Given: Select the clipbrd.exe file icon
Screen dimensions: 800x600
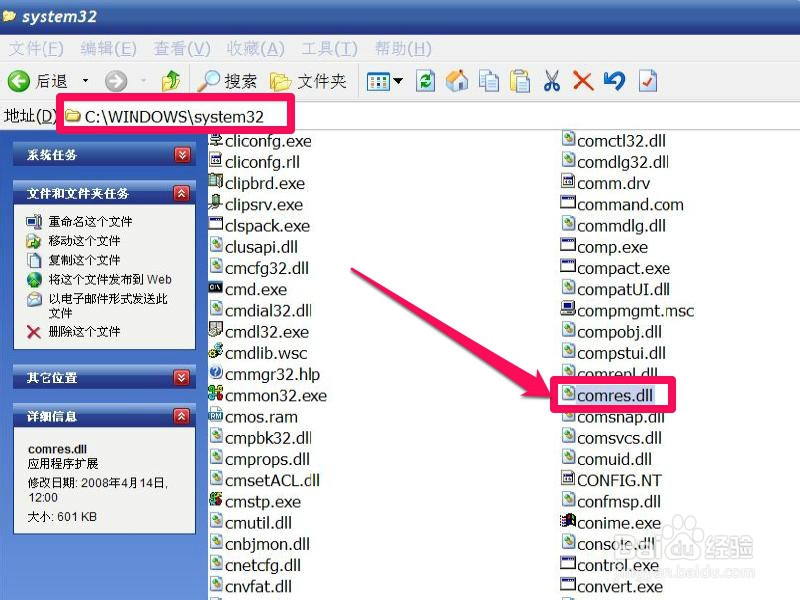Looking at the screenshot, I should click(x=215, y=182).
